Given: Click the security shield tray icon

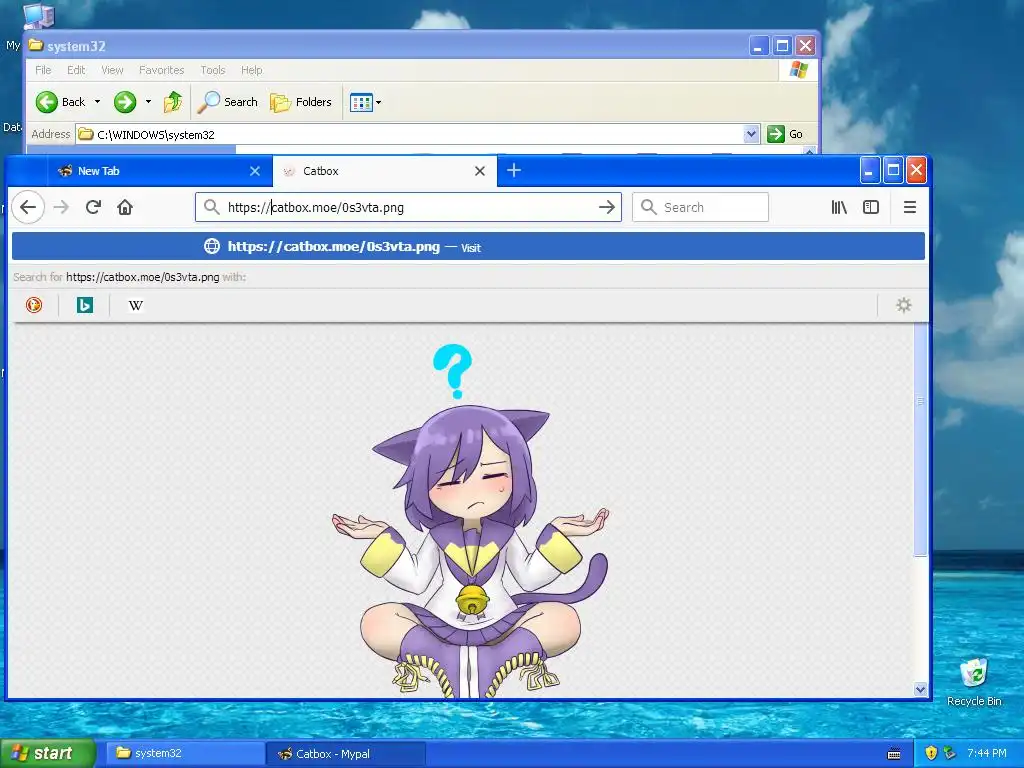Looking at the screenshot, I should tap(931, 753).
